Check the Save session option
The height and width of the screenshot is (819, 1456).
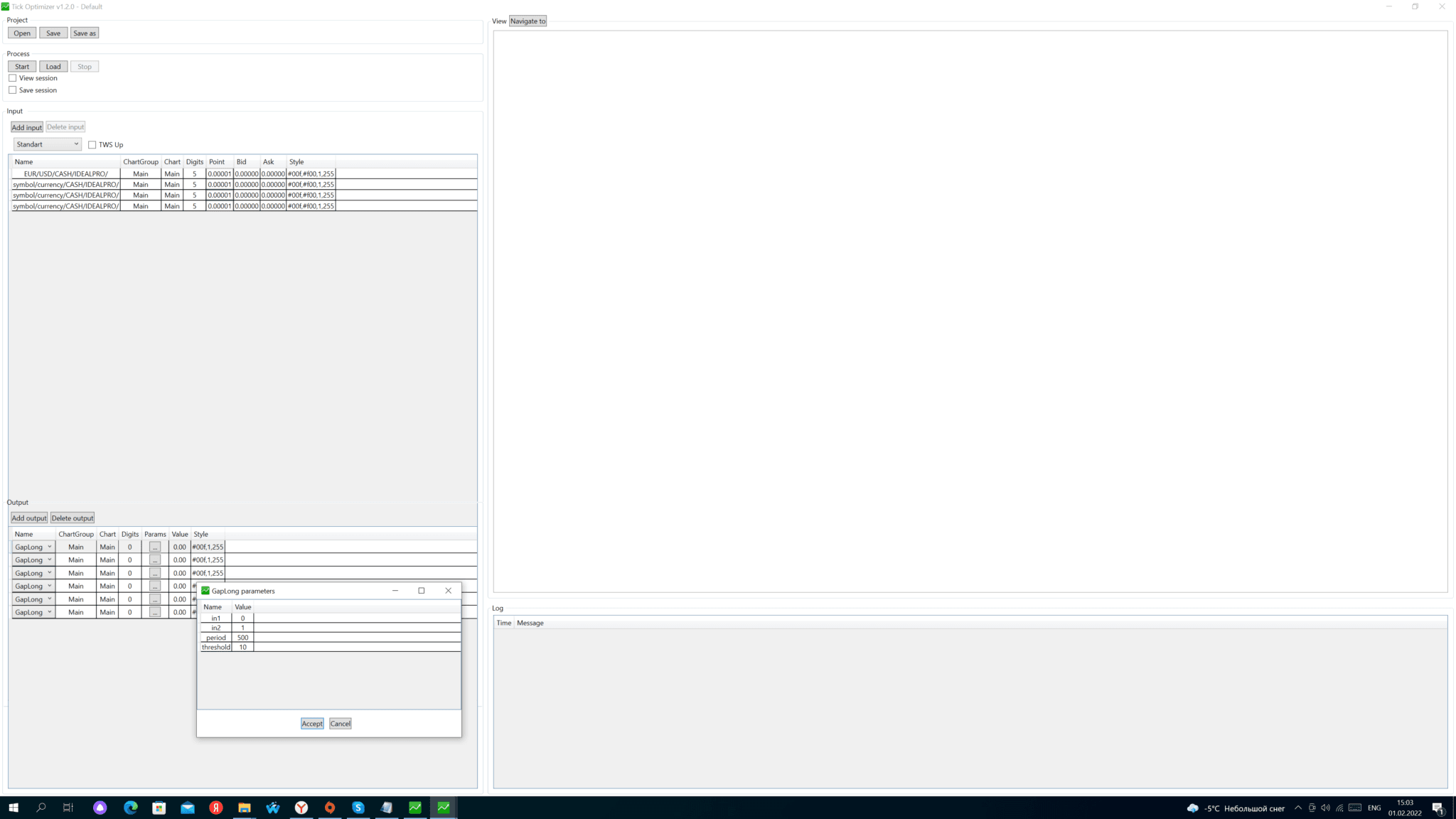13,90
